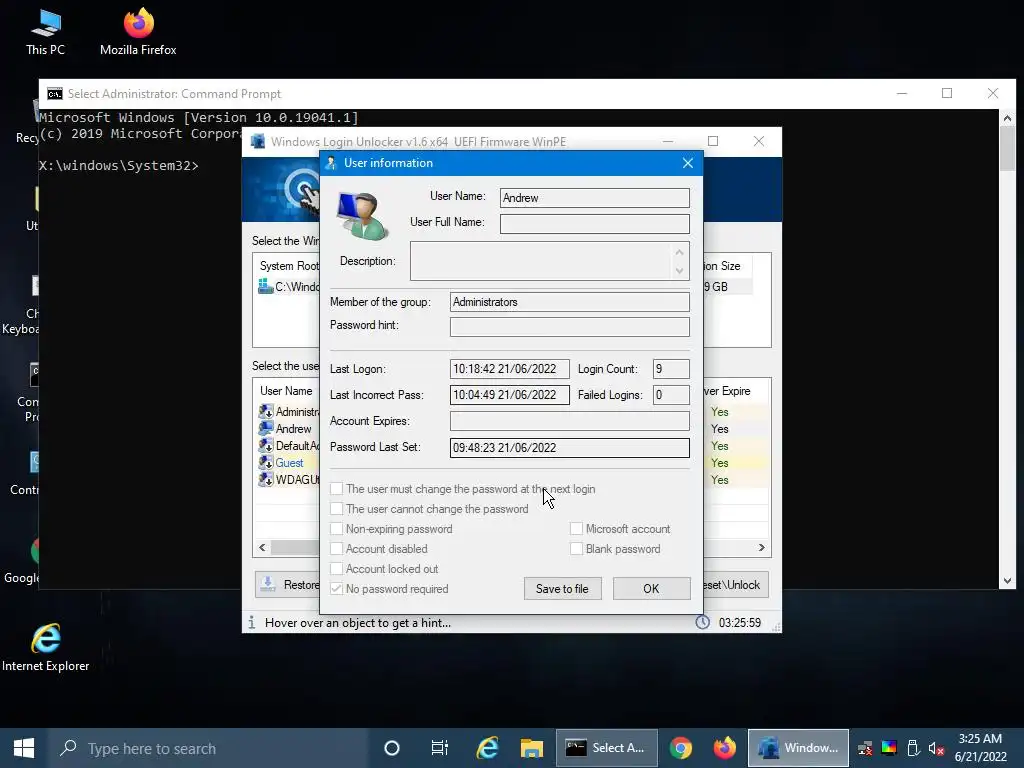
Task: Open File Explorer from the taskbar
Action: click(532, 748)
